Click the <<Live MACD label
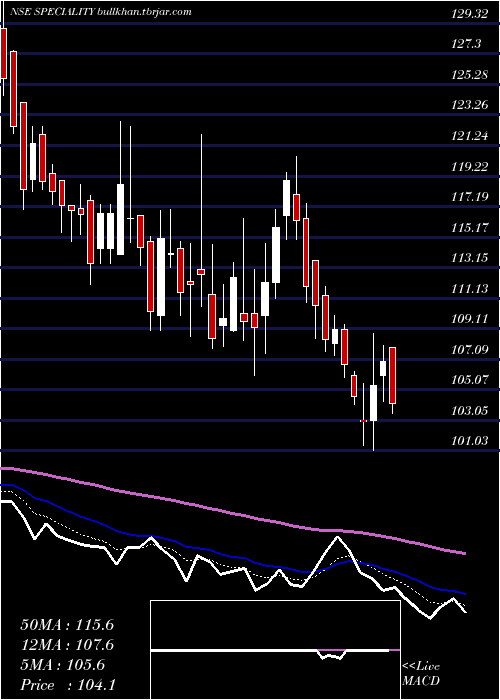The width and height of the screenshot is (500, 700). pyautogui.click(x=421, y=674)
